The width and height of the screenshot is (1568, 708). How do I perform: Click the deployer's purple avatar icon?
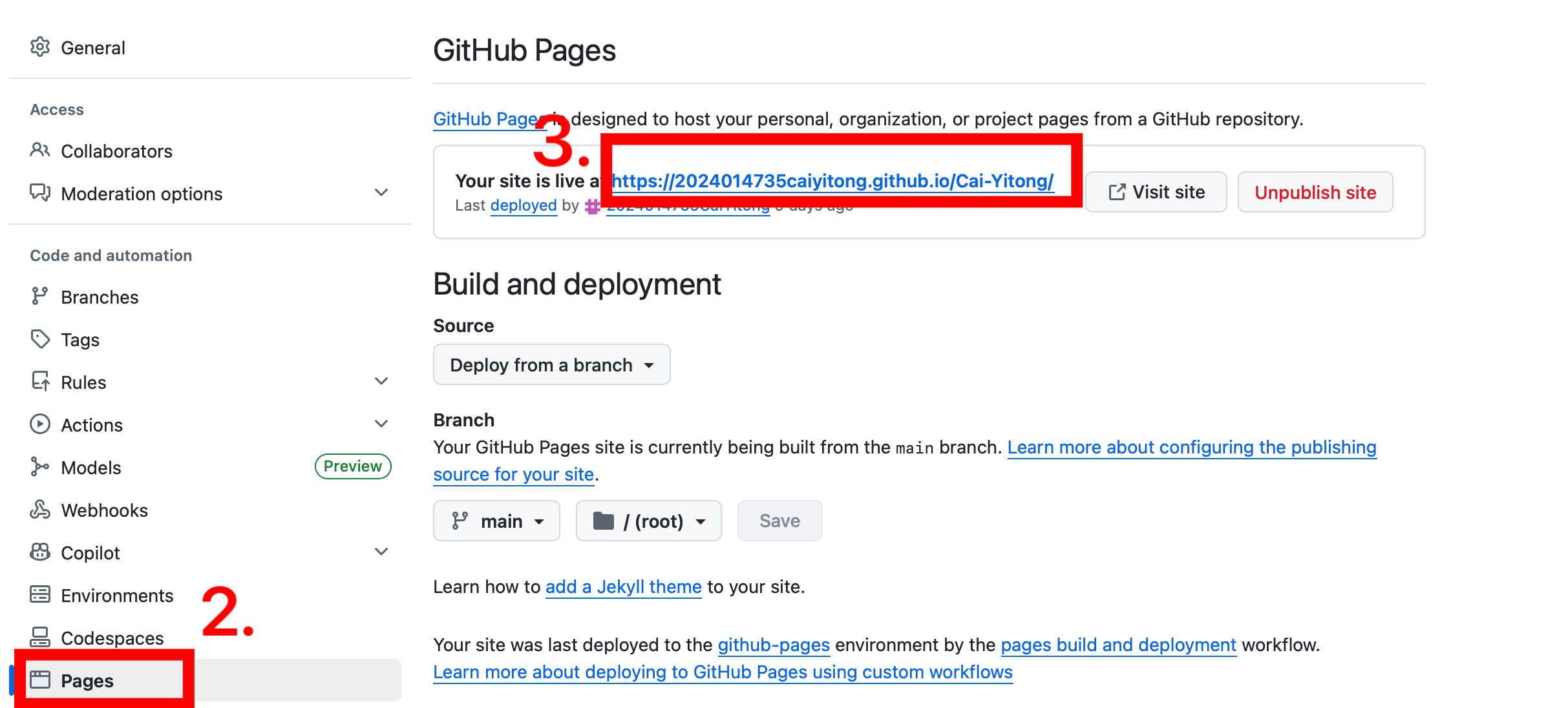(592, 206)
